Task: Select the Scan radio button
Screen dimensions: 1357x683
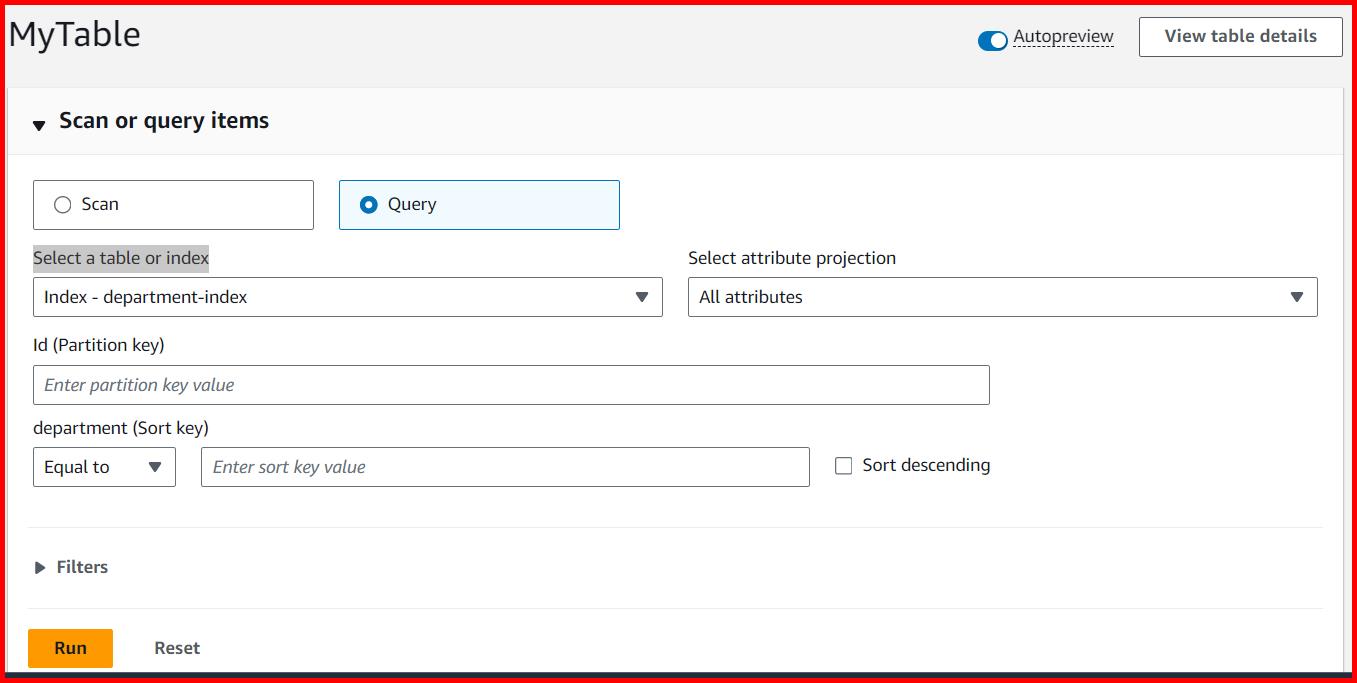Action: pos(64,204)
